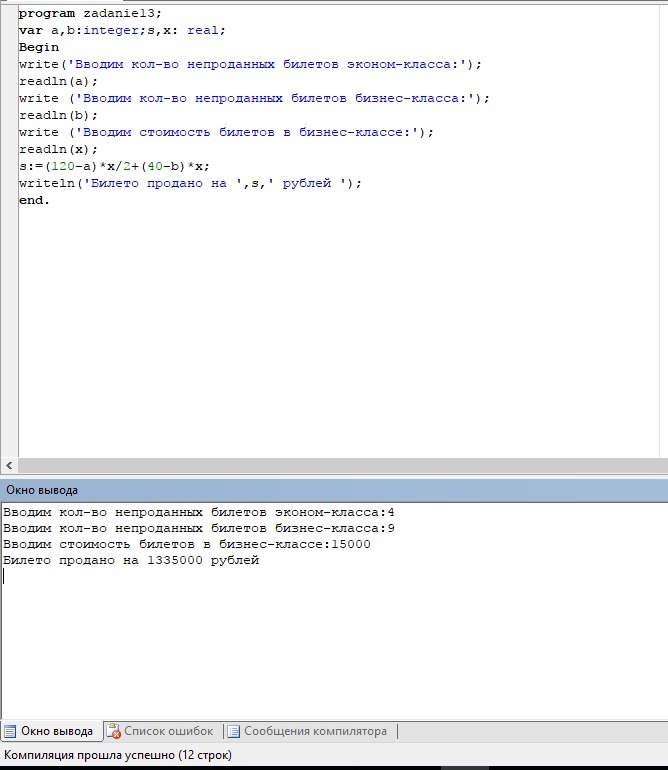Place cursor on 'readln(x);' line

[x=58, y=149]
